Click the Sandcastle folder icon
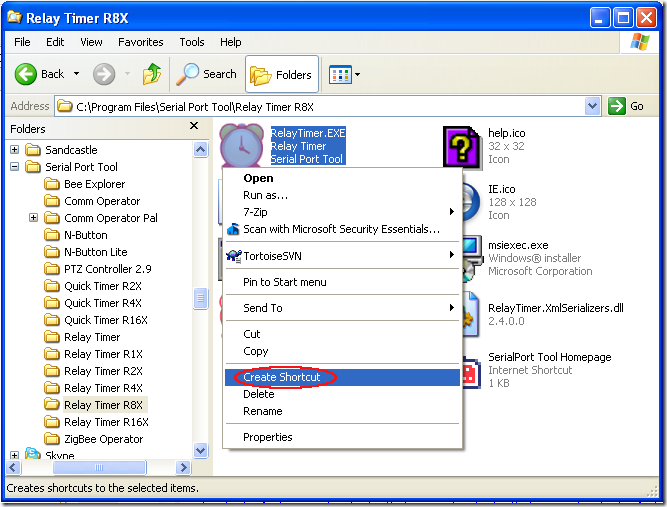 [x=33, y=150]
